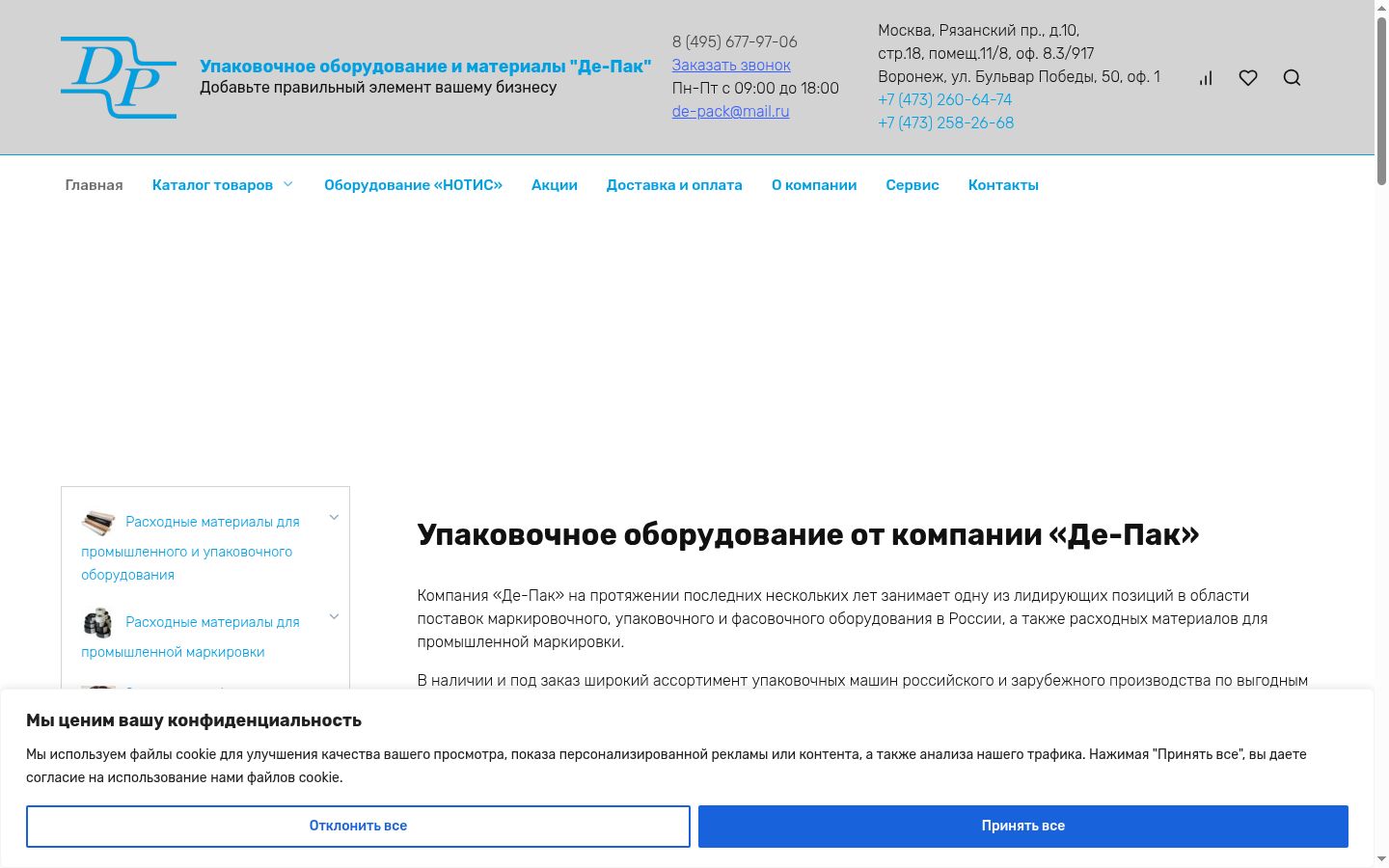Click the scrollbar down arrow
Screen dimensions: 1389x868
click(1381, 859)
